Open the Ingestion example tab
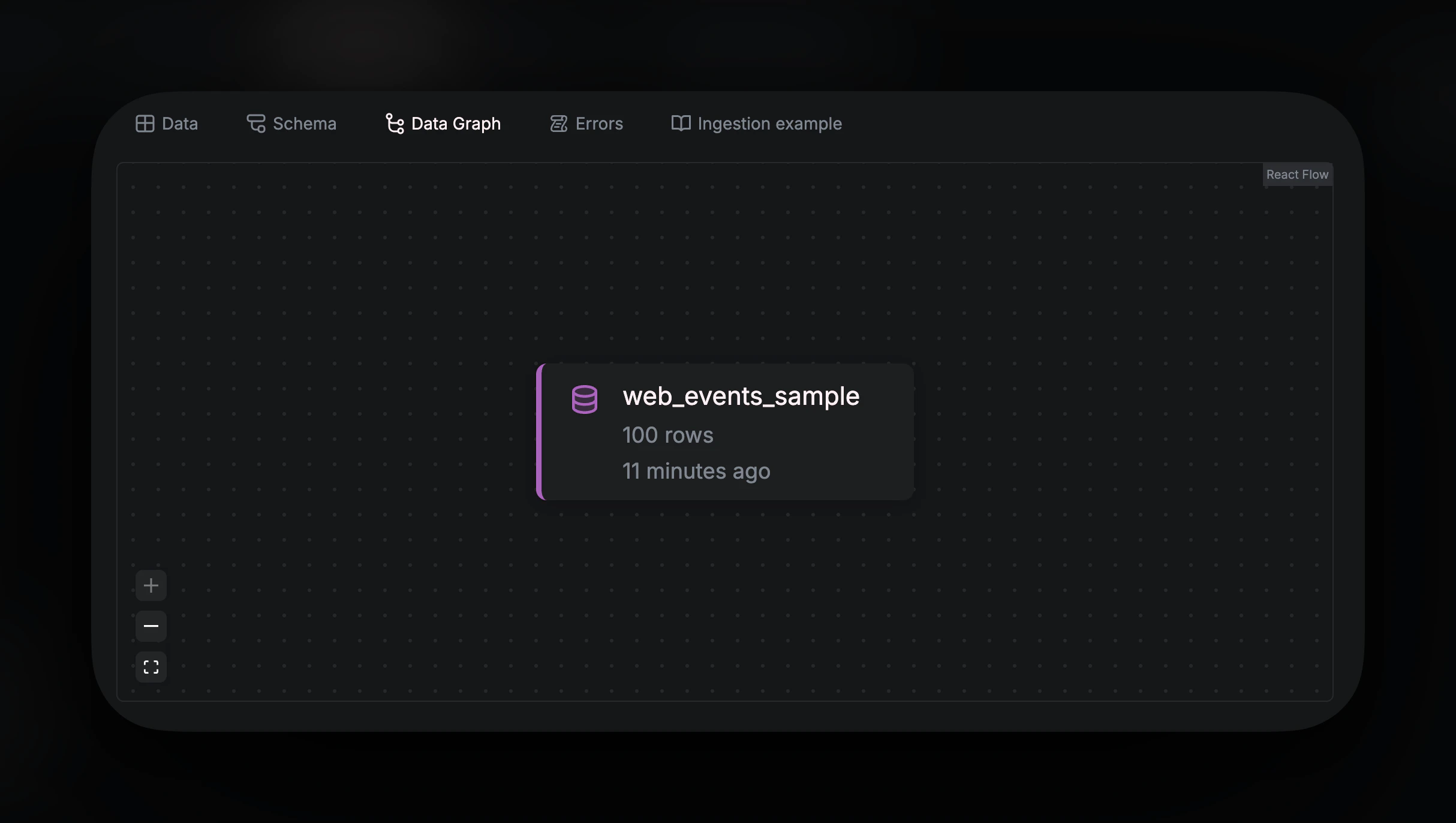This screenshot has width=1456, height=823. (x=769, y=124)
